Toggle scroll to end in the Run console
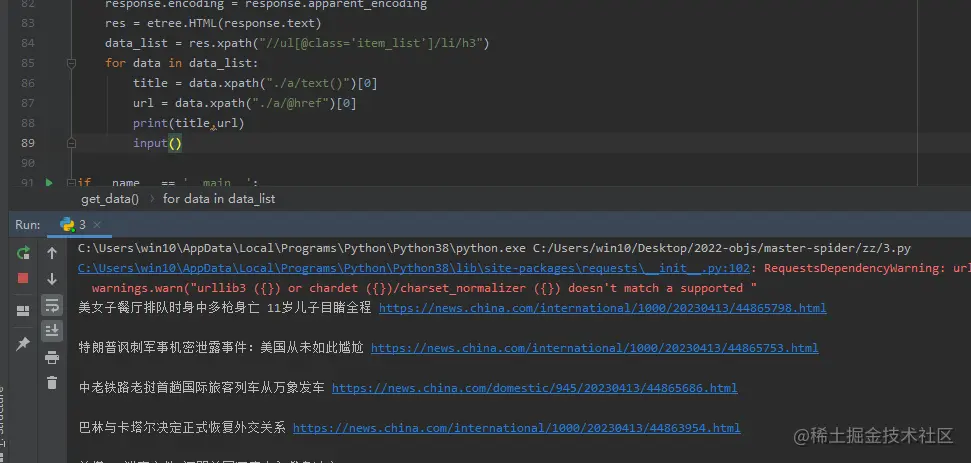The height and width of the screenshot is (463, 971). pos(52,331)
